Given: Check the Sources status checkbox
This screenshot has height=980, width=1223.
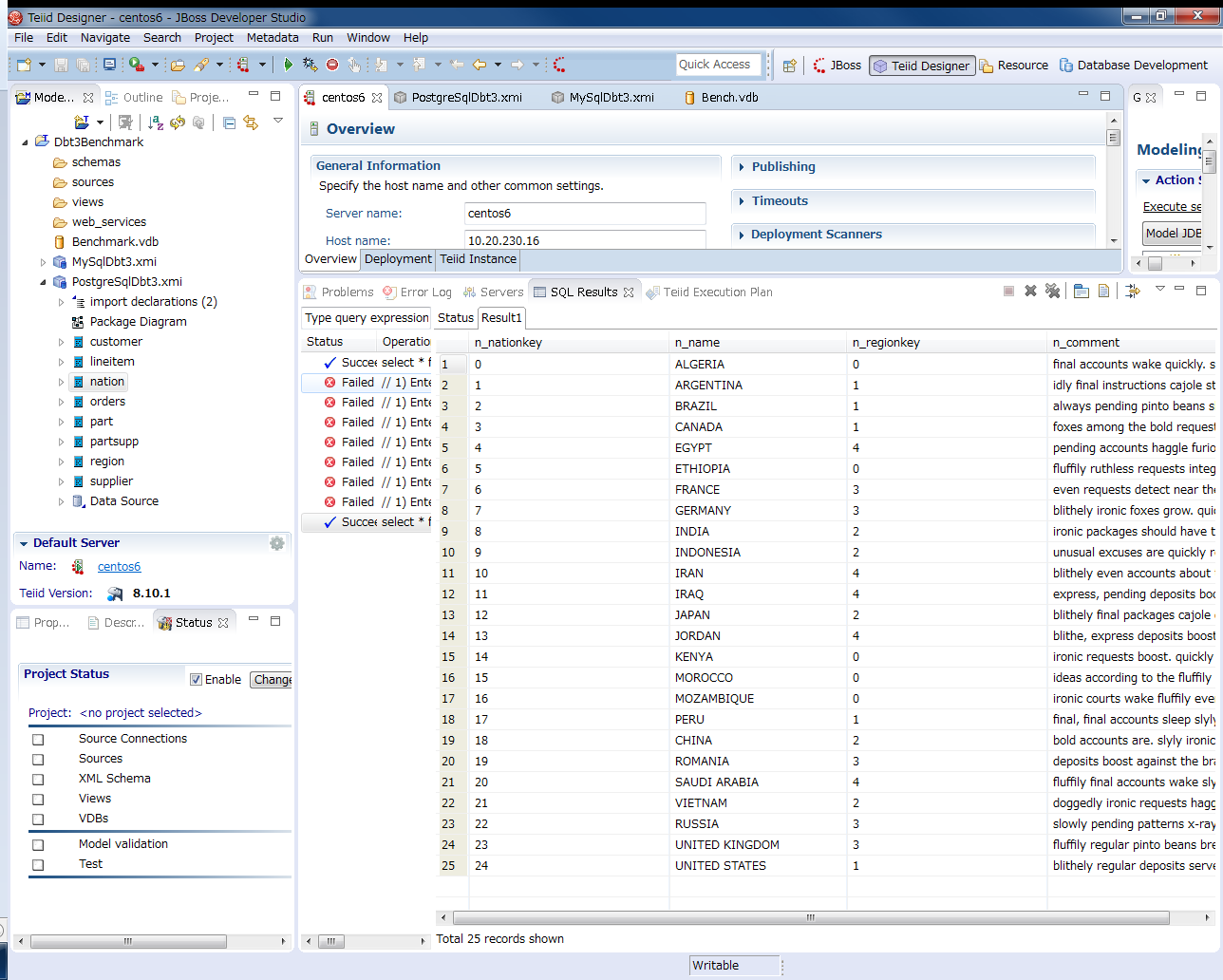Looking at the screenshot, I should click(38, 759).
